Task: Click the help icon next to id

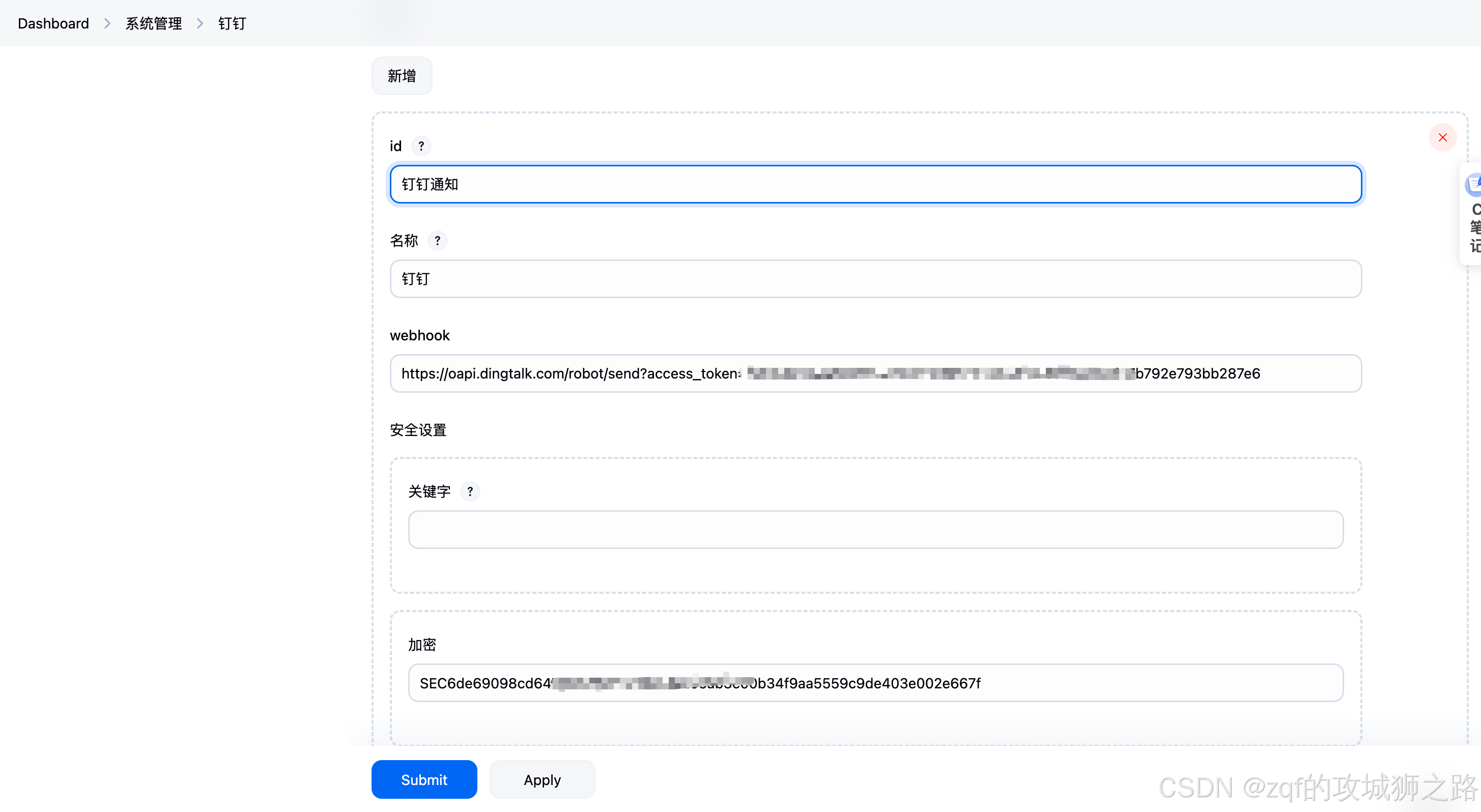Action: pyautogui.click(x=421, y=146)
